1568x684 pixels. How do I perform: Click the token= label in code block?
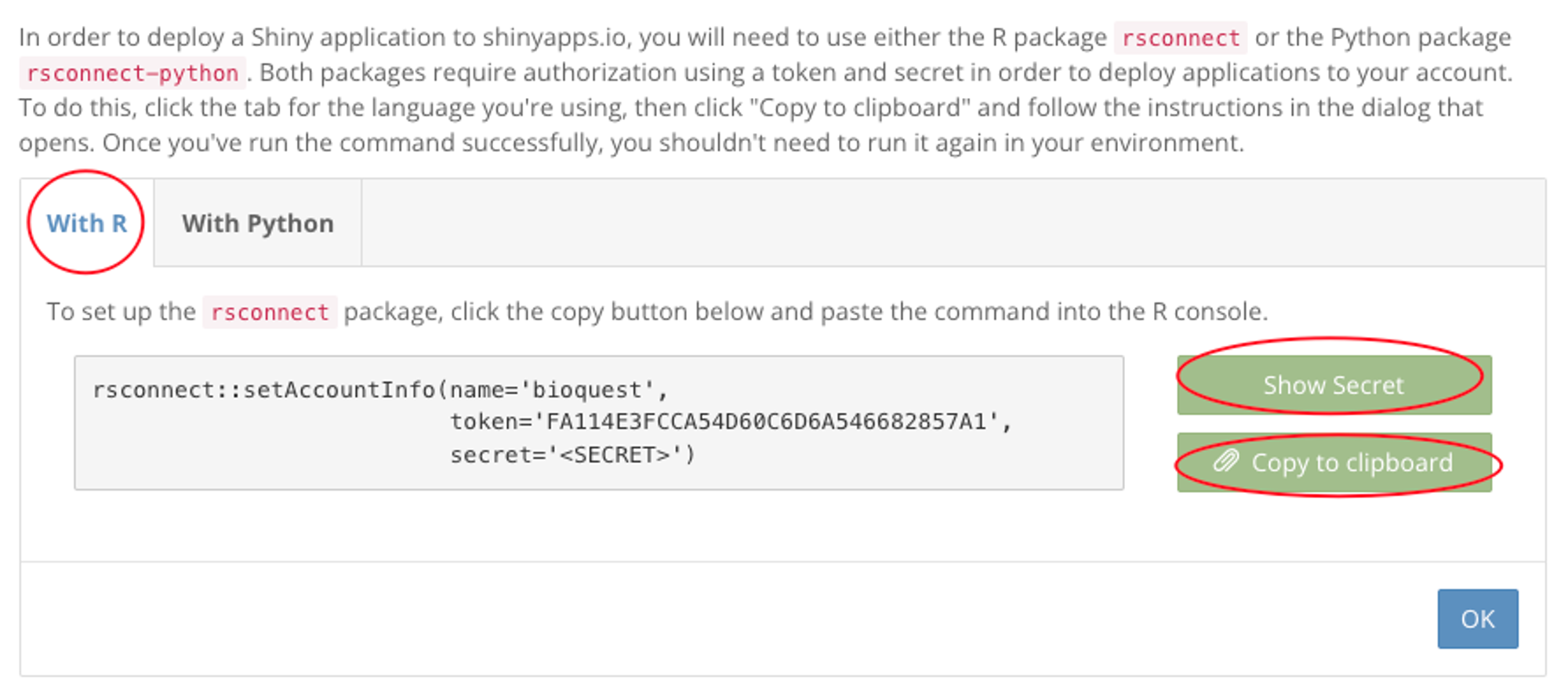pyautogui.click(x=491, y=422)
